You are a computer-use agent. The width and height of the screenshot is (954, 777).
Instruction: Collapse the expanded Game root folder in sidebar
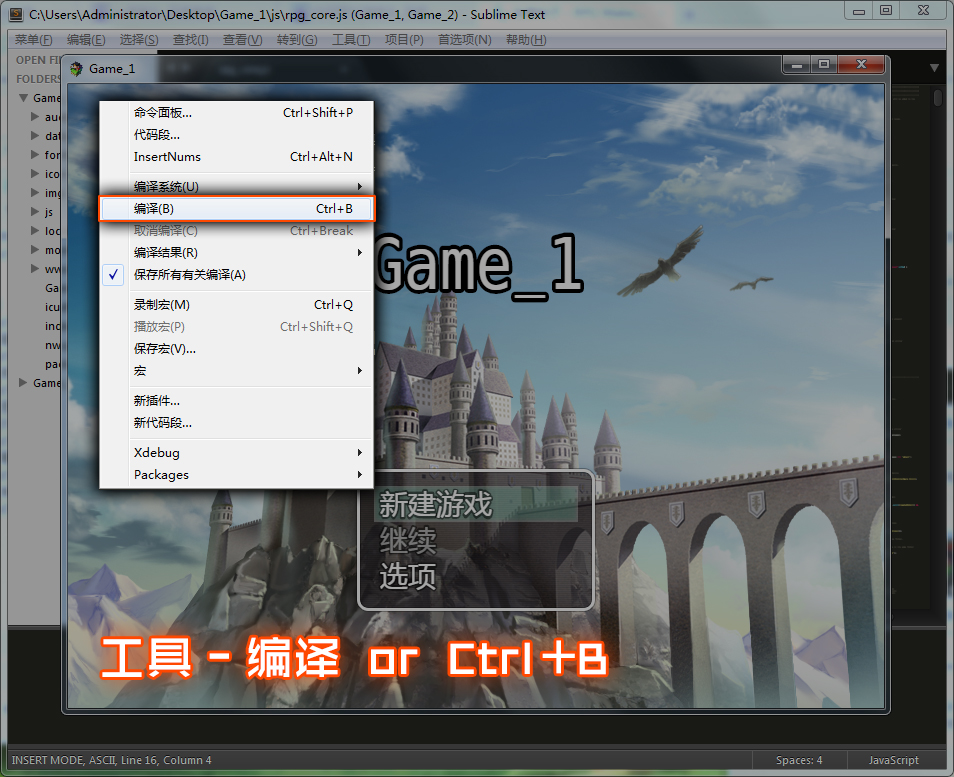(24, 98)
